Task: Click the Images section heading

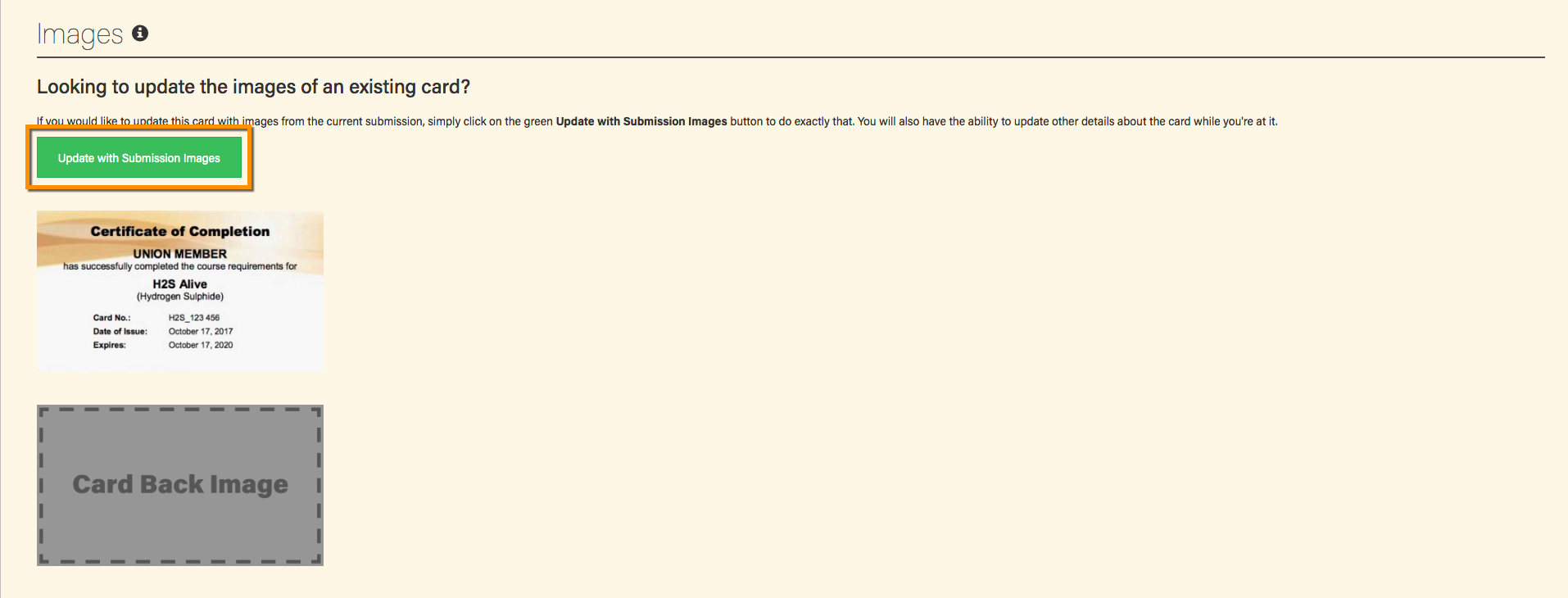Action: click(x=79, y=34)
